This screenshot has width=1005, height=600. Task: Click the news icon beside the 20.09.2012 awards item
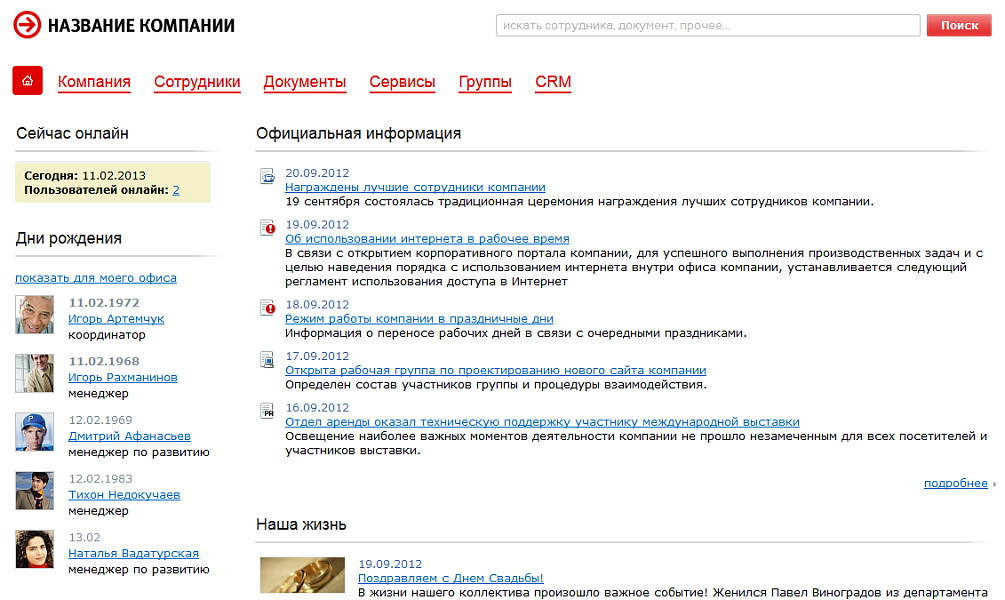pos(267,178)
